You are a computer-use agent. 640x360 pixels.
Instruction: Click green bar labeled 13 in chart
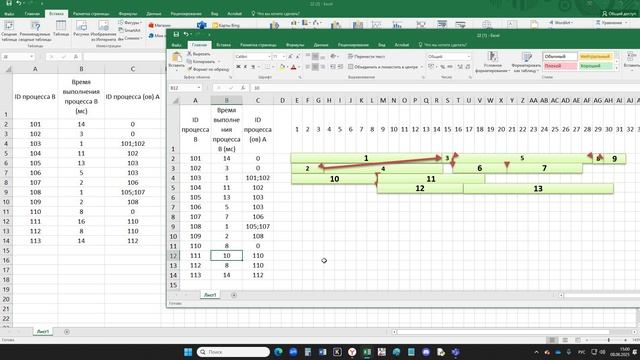[x=538, y=188]
